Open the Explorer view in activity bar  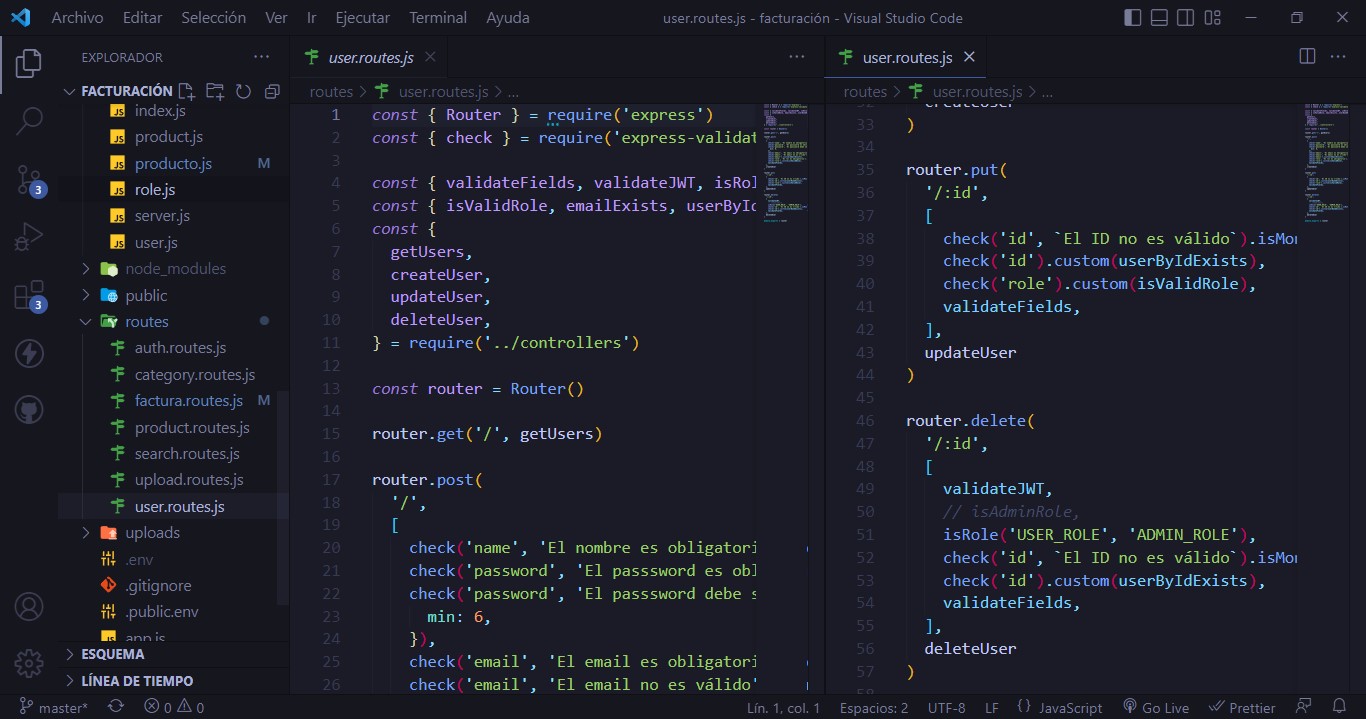28,64
